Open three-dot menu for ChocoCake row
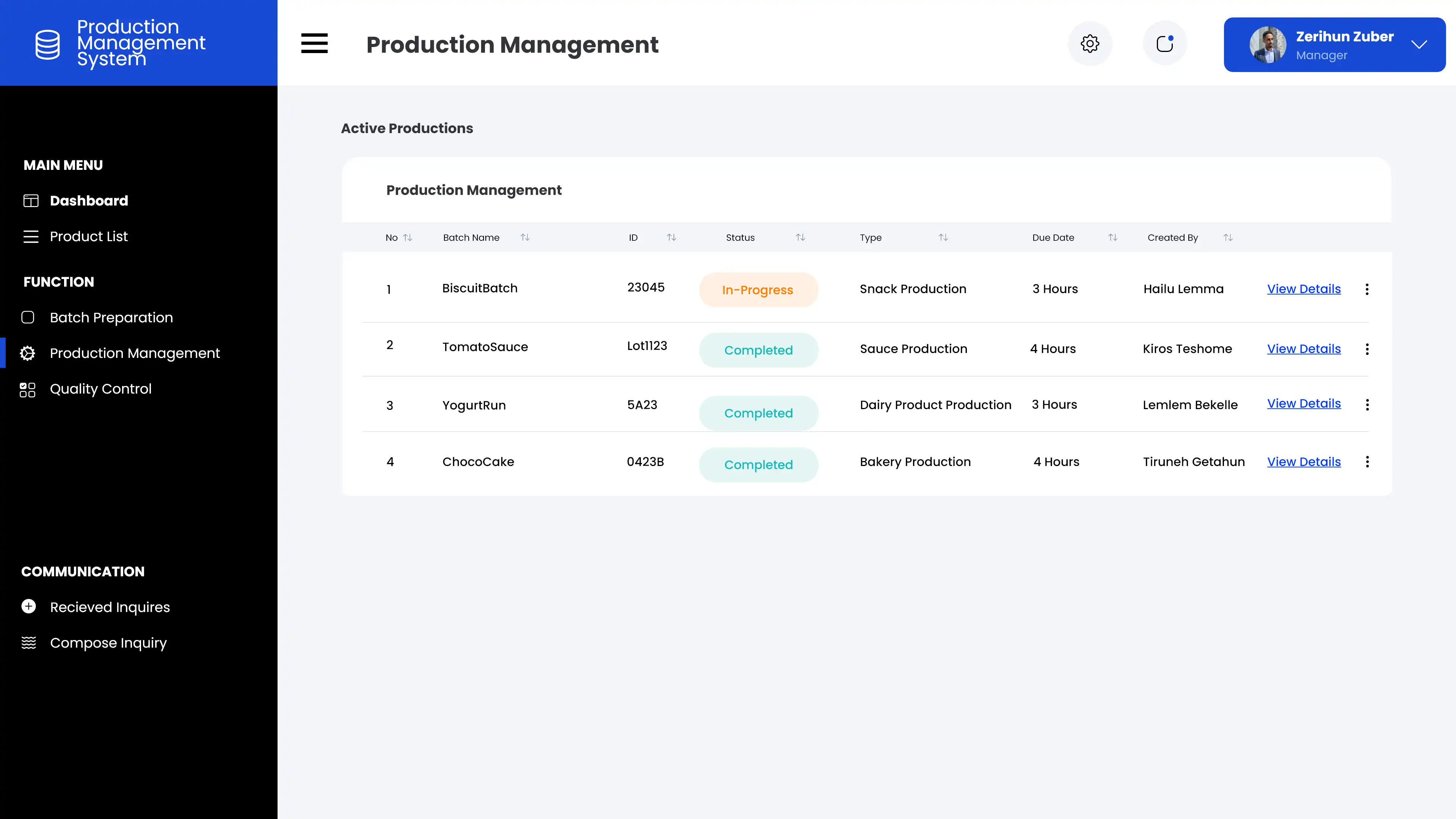Image resolution: width=1456 pixels, height=819 pixels. click(1367, 462)
